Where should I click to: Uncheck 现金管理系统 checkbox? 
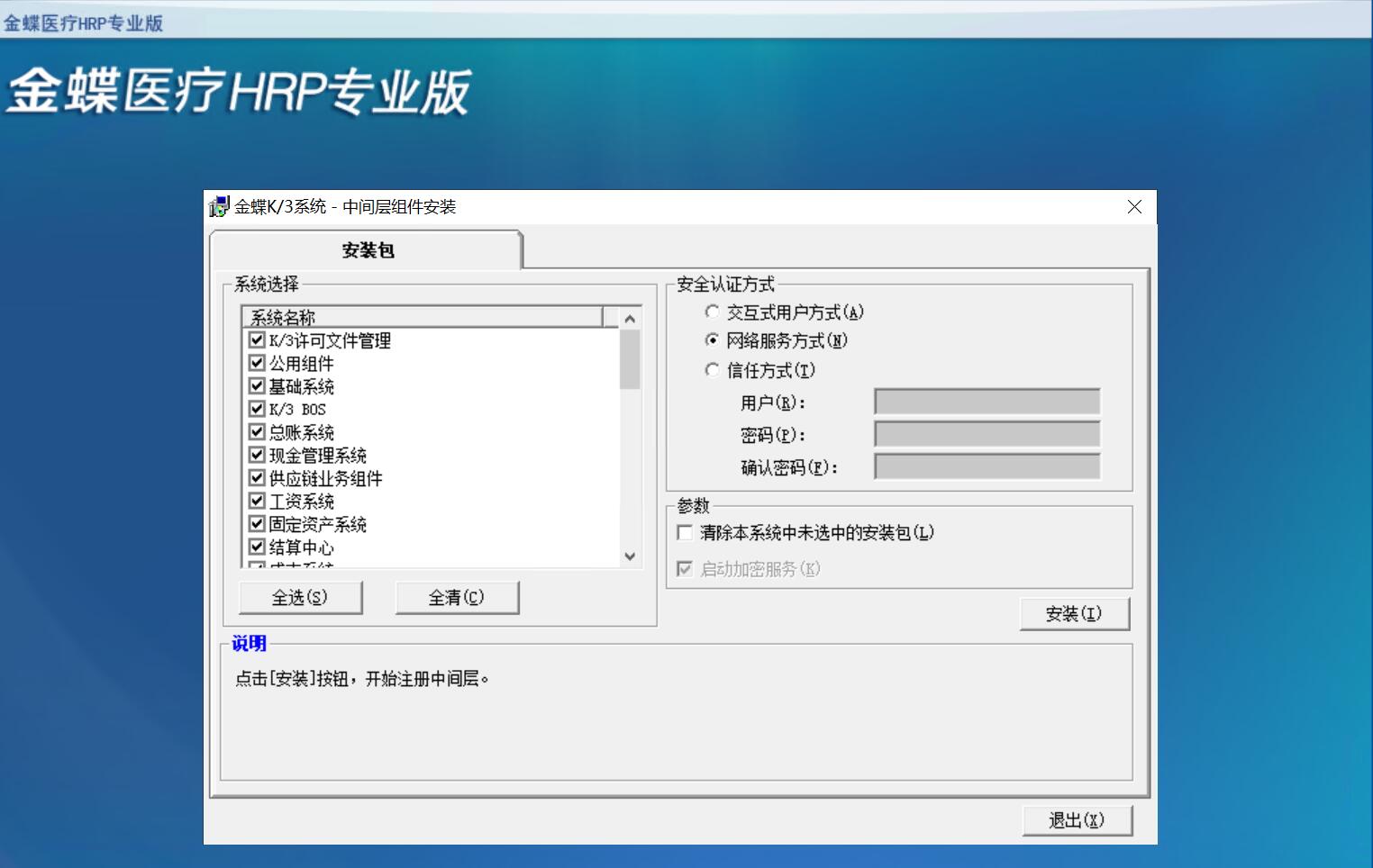[257, 455]
